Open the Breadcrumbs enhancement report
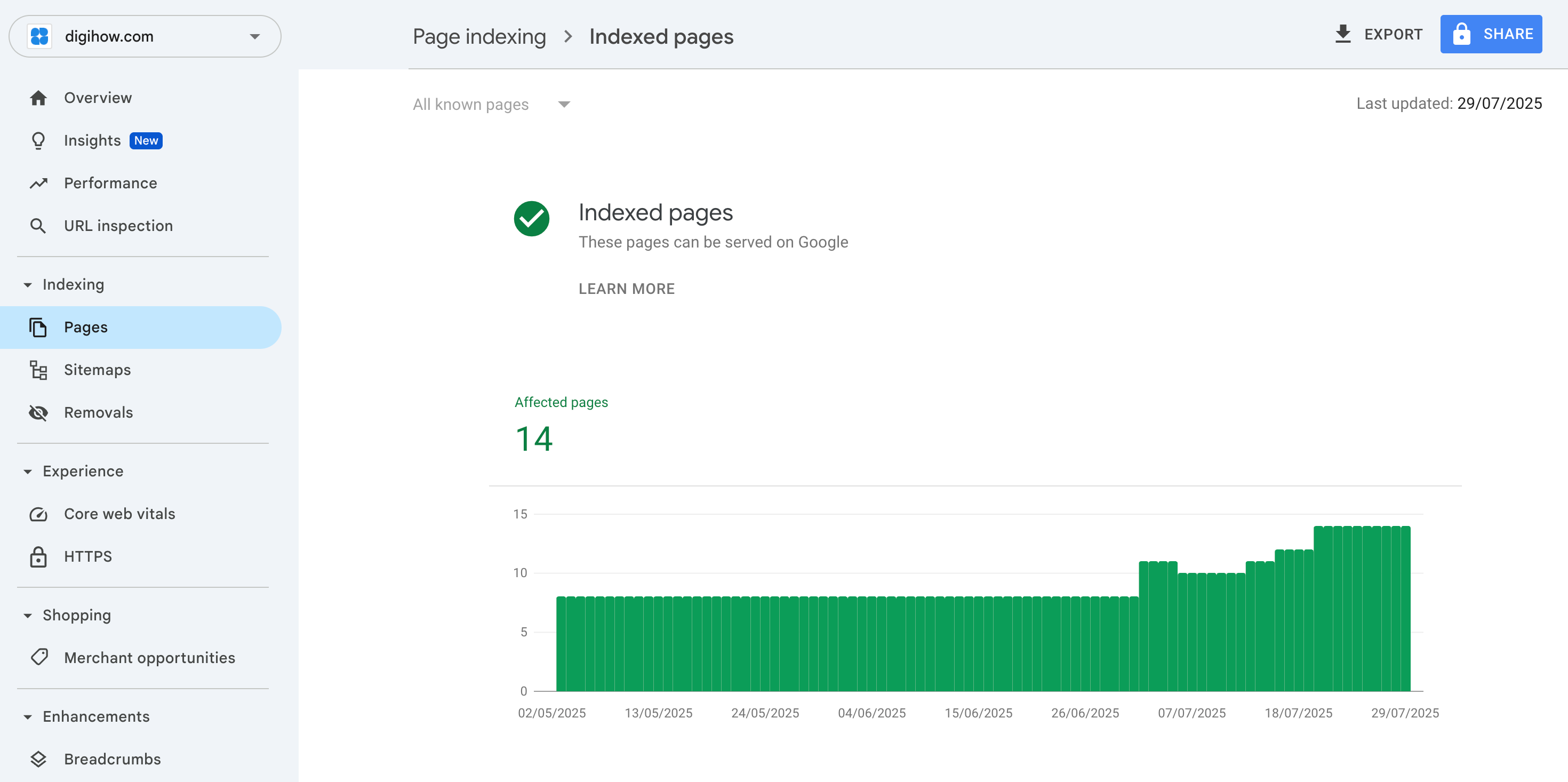Viewport: 1568px width, 782px height. coord(141,760)
